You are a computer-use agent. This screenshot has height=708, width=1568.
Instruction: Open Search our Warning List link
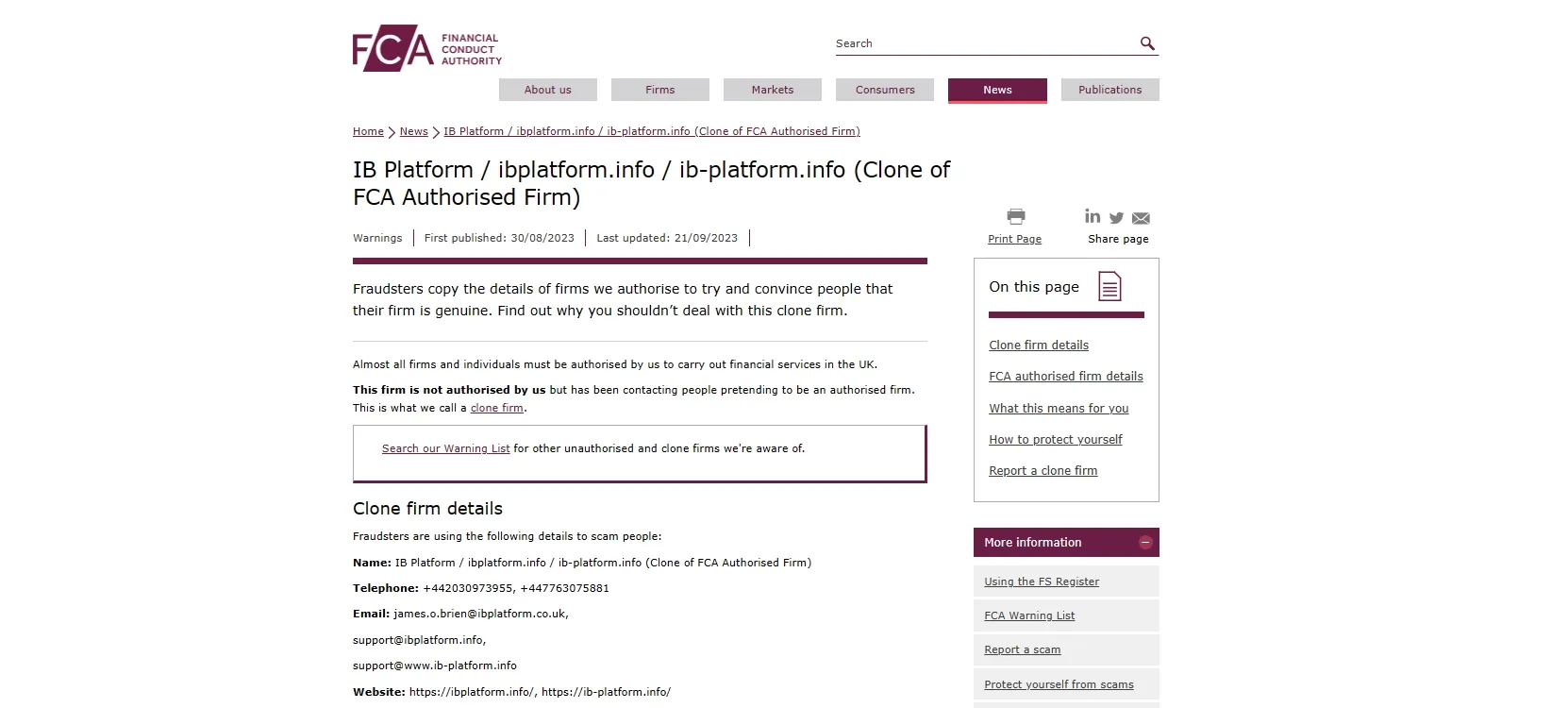tap(445, 448)
